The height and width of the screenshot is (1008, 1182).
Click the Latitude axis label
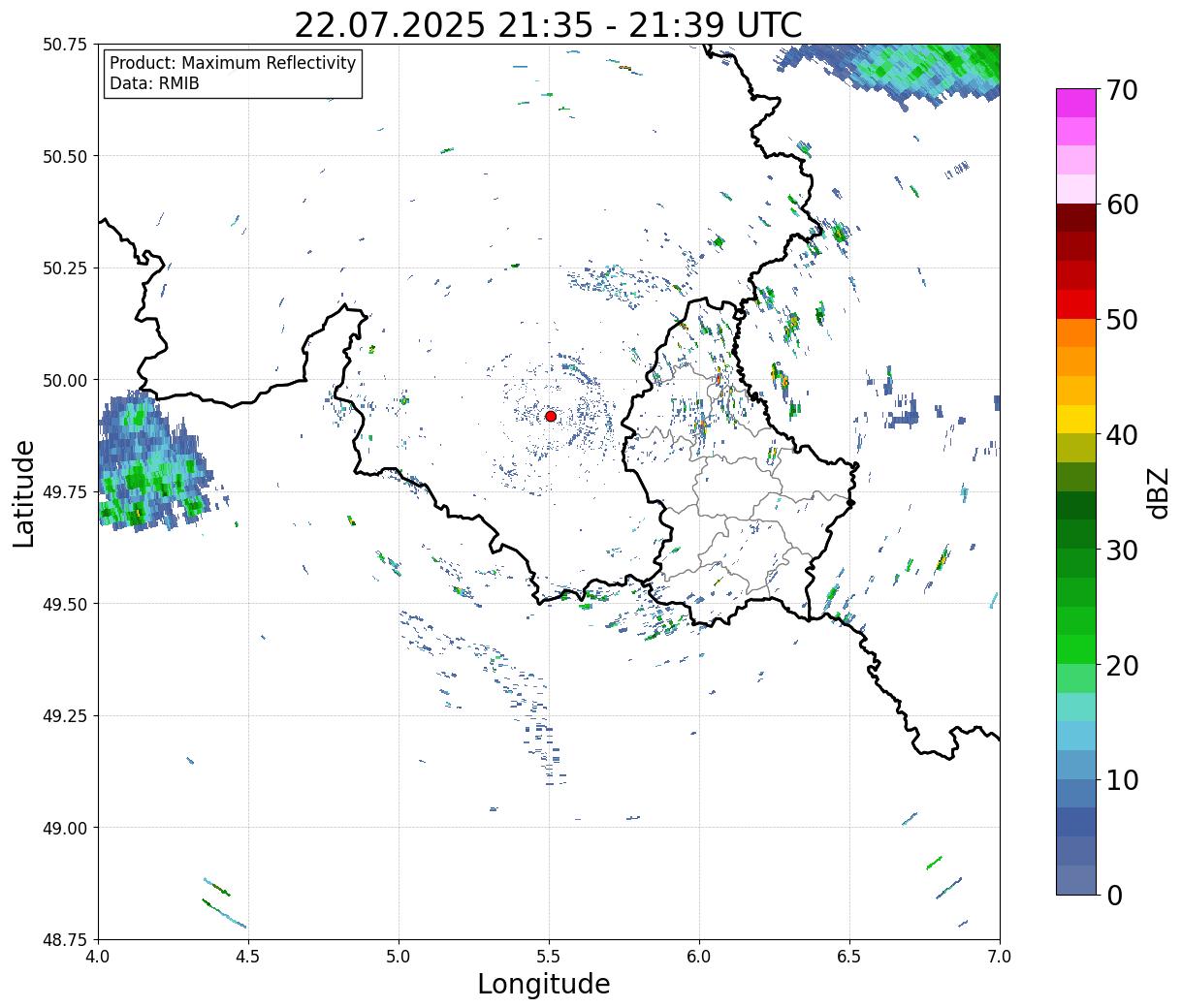(x=24, y=493)
